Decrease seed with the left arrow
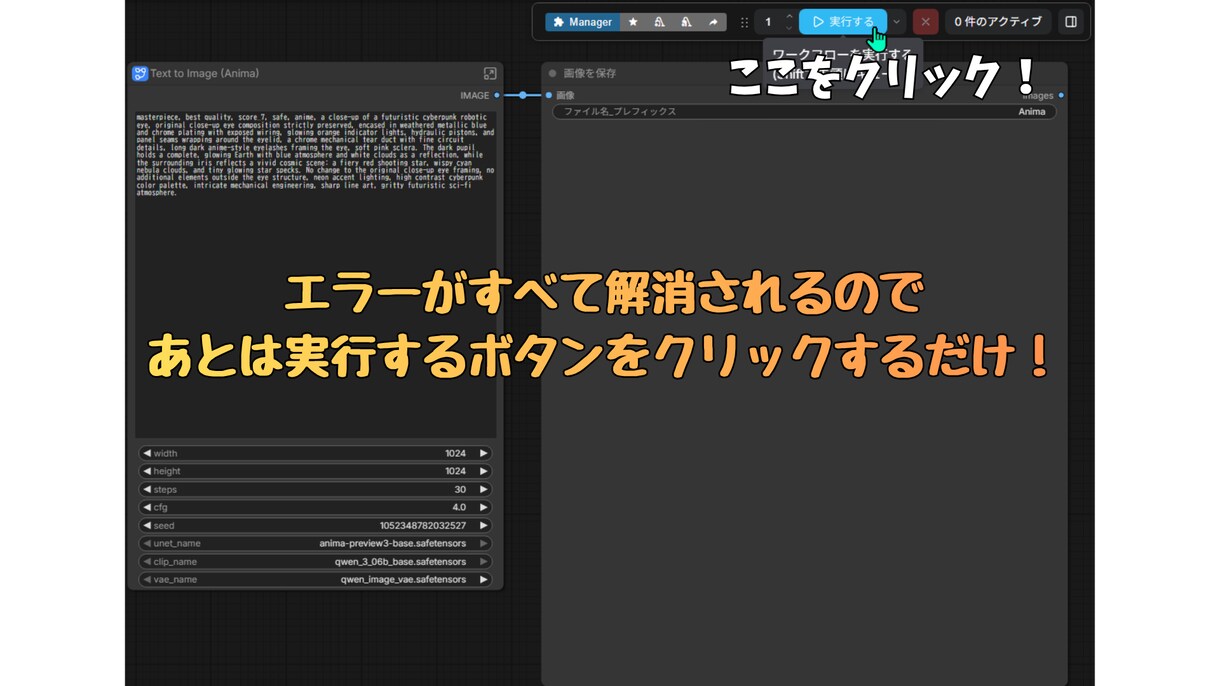 click(146, 525)
